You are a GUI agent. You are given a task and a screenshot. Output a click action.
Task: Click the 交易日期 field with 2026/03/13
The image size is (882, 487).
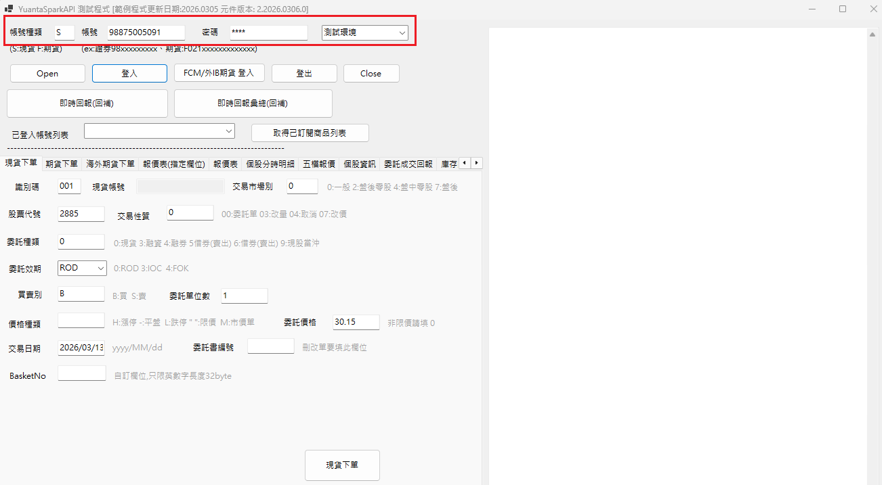(81, 348)
